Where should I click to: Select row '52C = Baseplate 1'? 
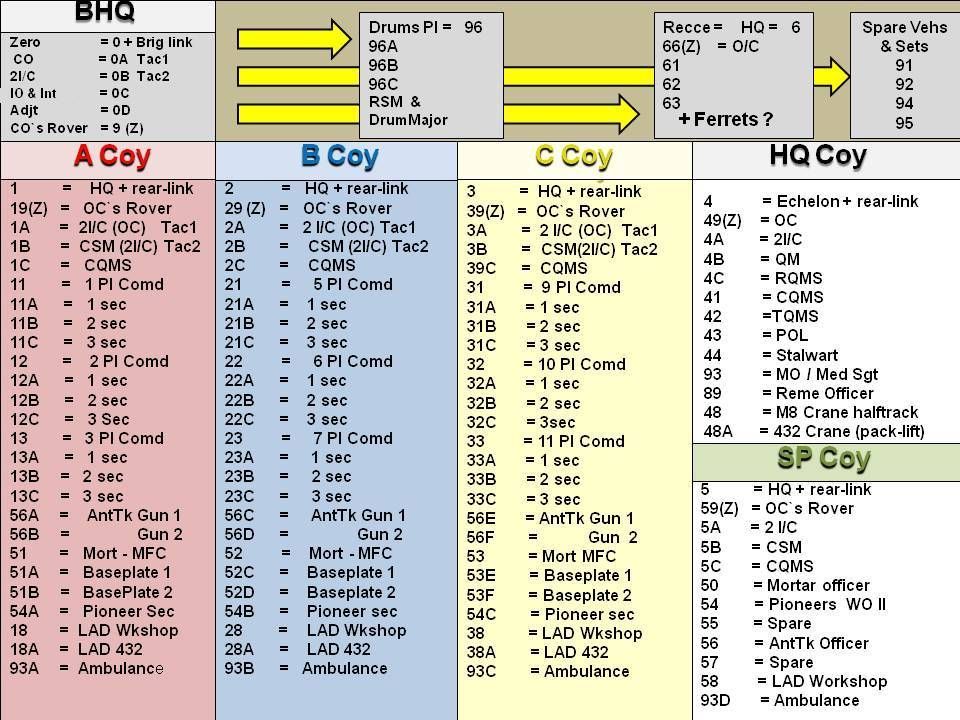click(x=310, y=572)
